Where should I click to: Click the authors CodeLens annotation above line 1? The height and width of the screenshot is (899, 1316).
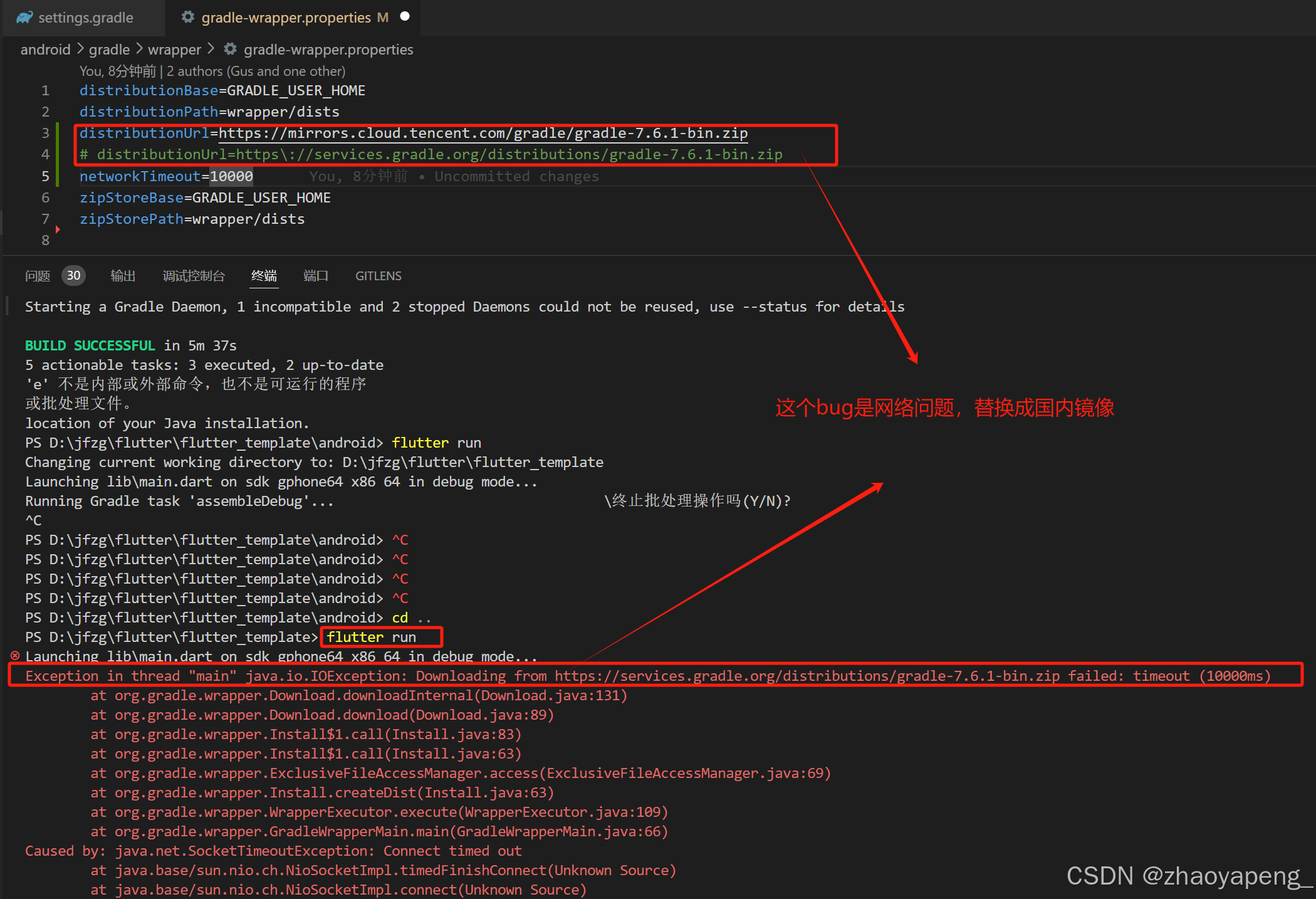coord(212,71)
